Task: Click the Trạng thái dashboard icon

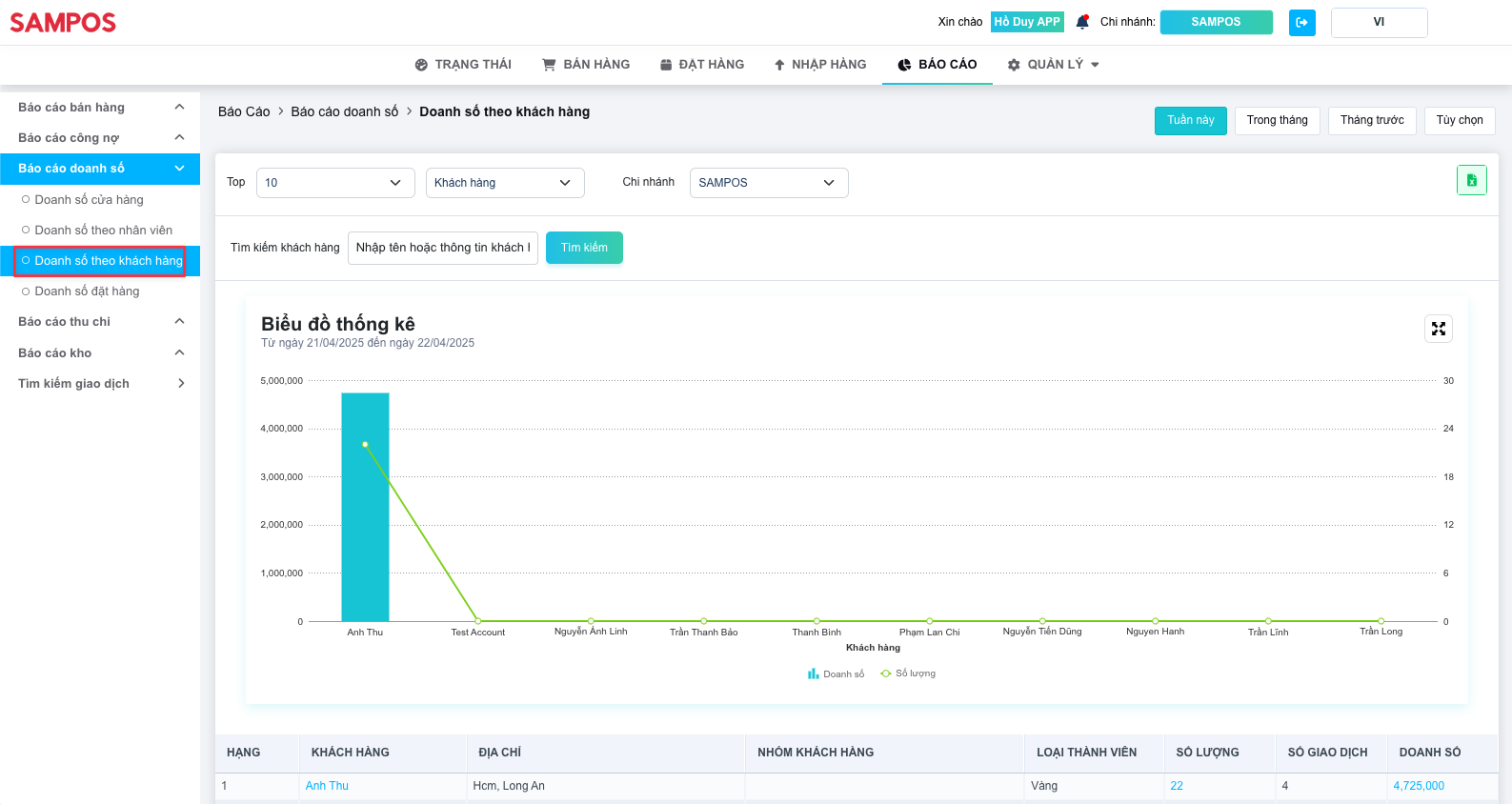Action: [x=421, y=65]
